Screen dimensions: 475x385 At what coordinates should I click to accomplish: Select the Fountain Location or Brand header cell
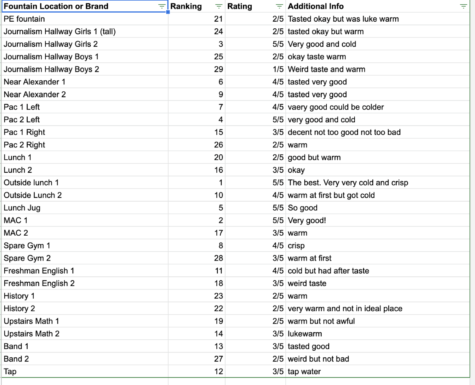85,6
